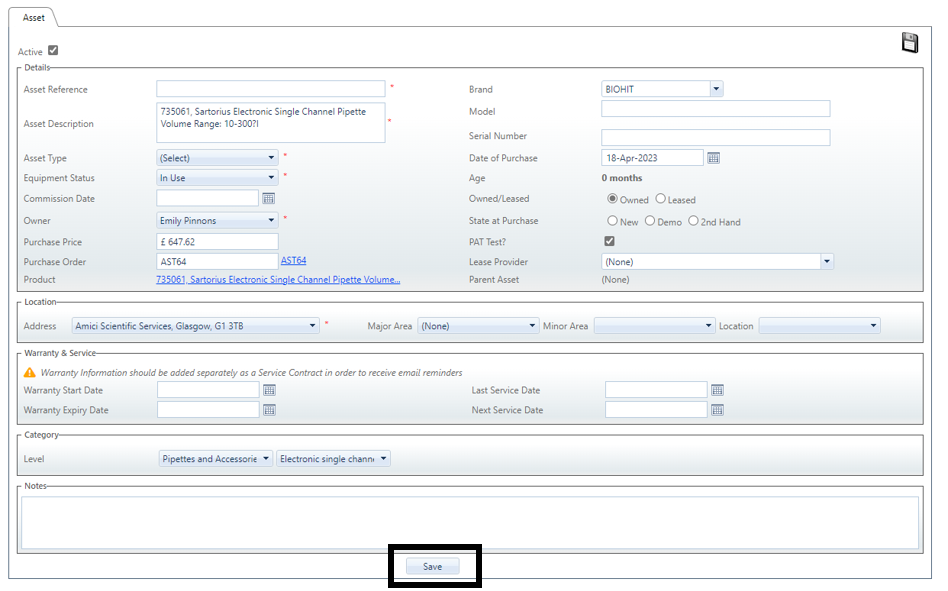Click the Commission Date field
Screen dimensions: 948x591
[207, 198]
